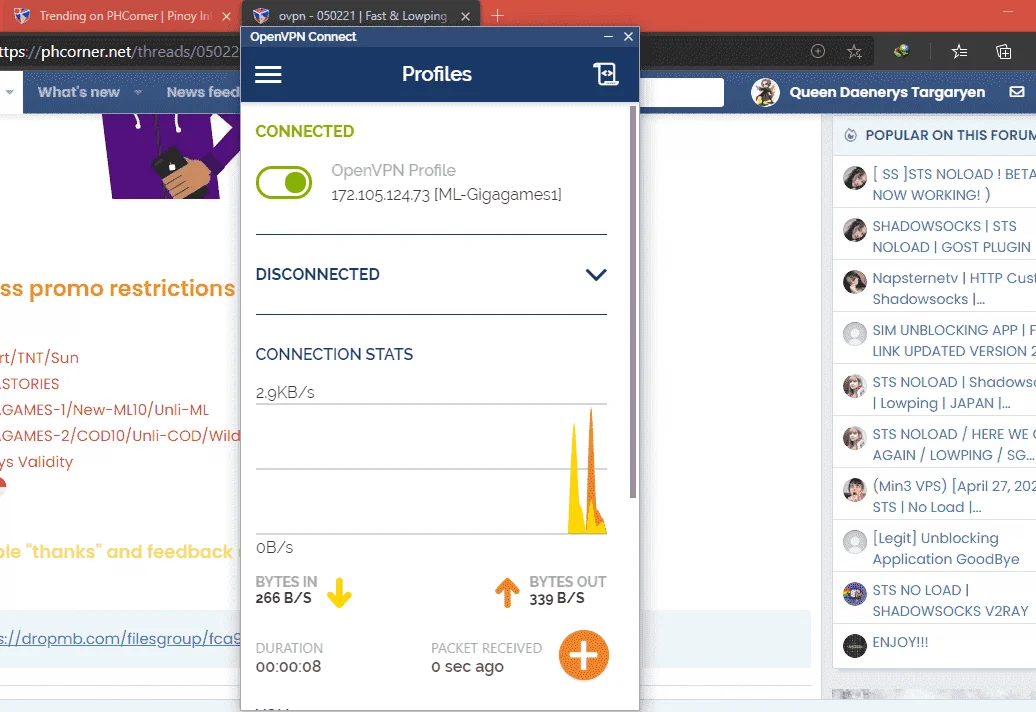Open the dropmb.com filesgroup download link
The width and height of the screenshot is (1036, 712).
120,639
